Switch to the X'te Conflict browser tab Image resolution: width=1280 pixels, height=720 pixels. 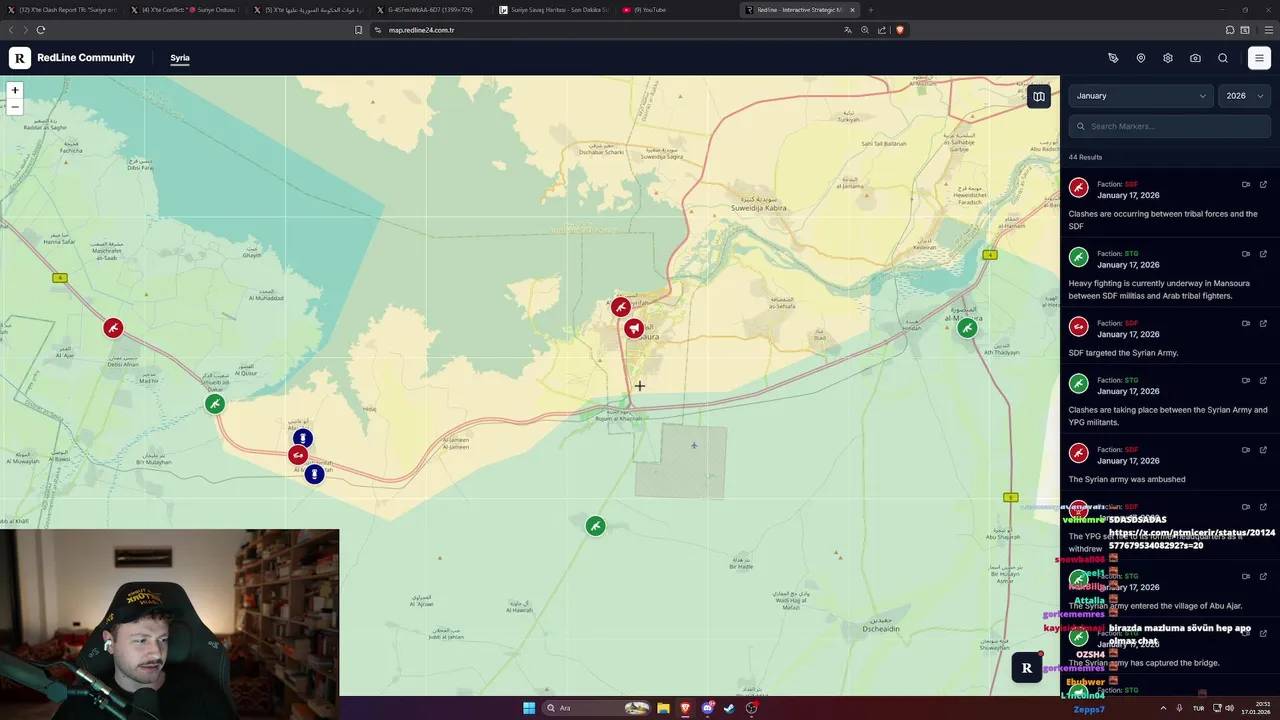point(185,10)
